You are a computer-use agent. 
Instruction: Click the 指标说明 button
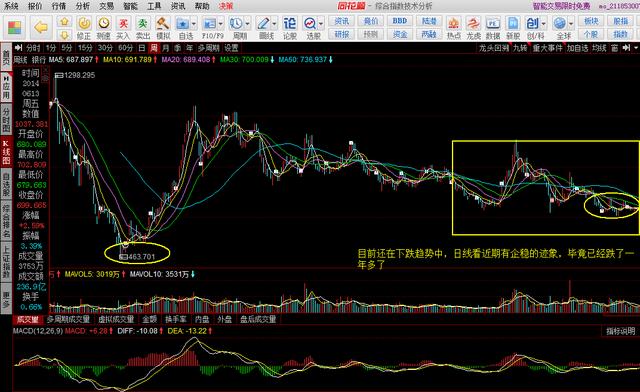tap(620, 331)
